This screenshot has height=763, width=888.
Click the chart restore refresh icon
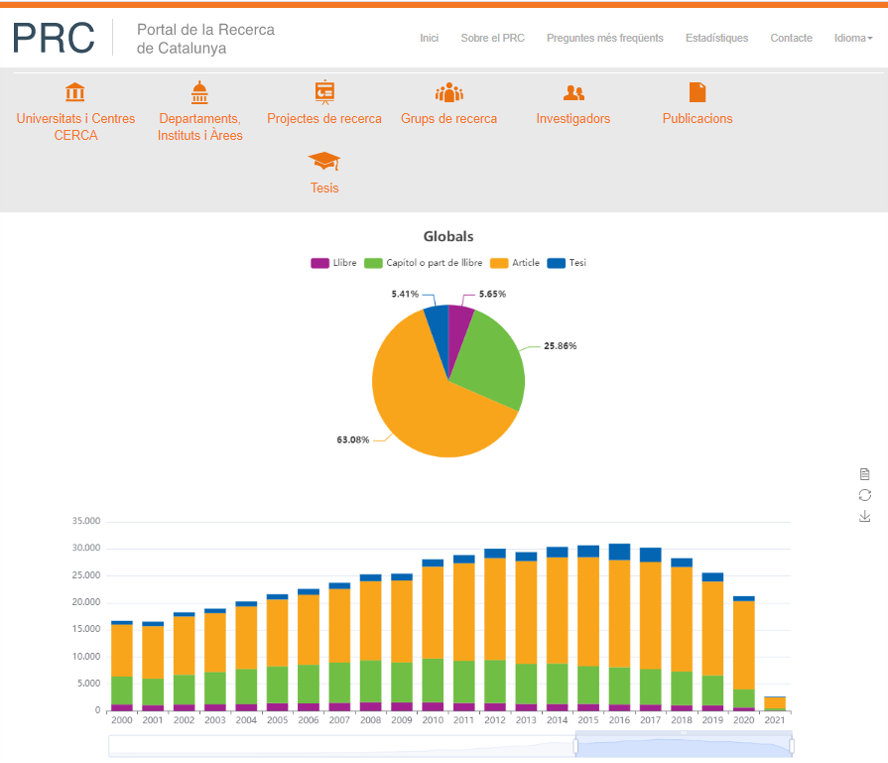coord(865,495)
